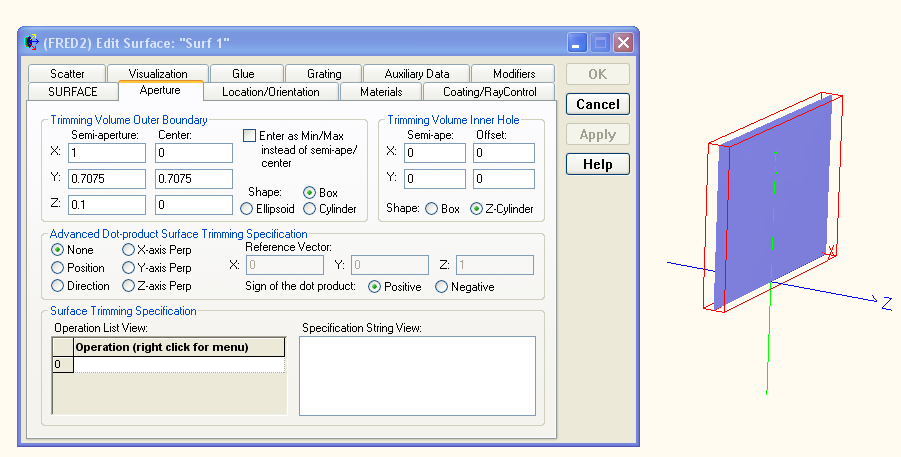
Task: Click row 0 in Operation List View
Action: point(180,365)
